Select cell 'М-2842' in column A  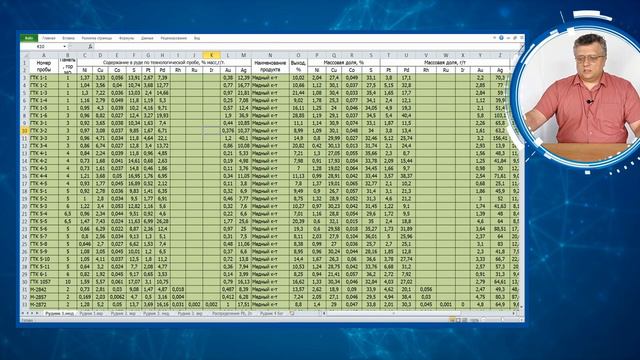(44, 289)
